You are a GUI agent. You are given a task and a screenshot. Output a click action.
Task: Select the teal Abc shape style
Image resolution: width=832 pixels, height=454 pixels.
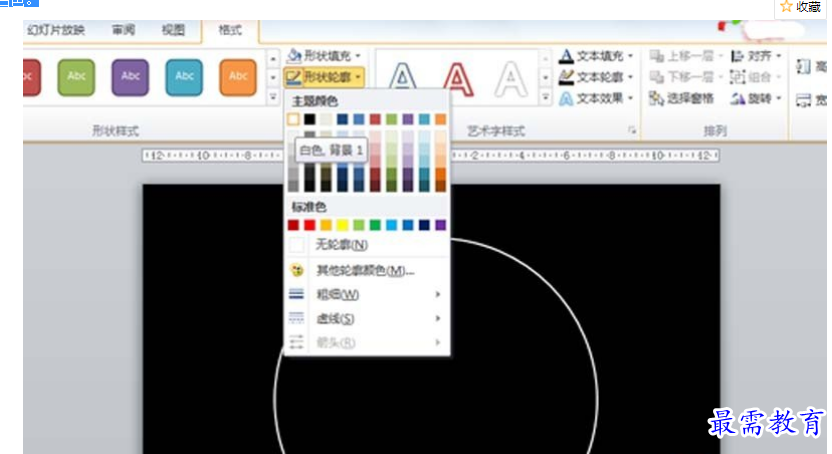coord(184,77)
